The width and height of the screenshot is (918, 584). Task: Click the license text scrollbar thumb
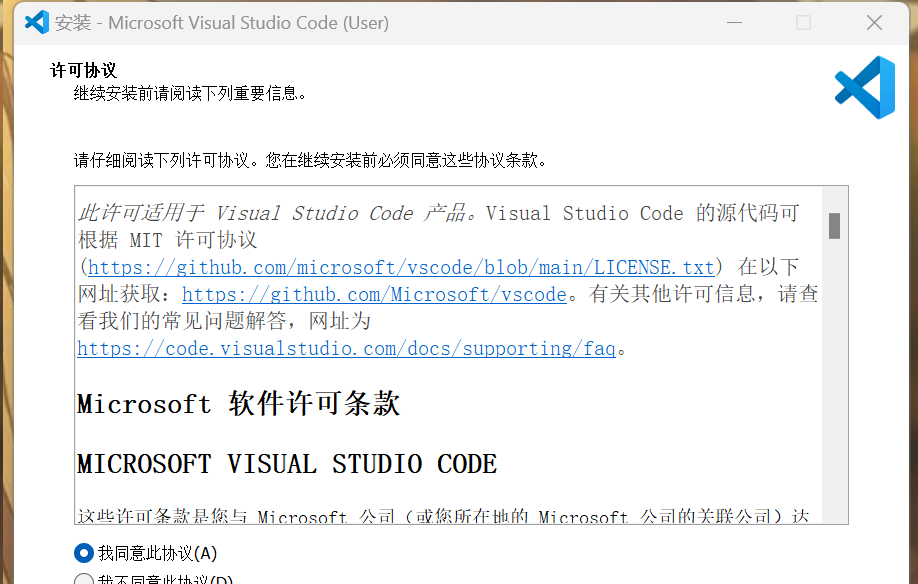[x=834, y=226]
